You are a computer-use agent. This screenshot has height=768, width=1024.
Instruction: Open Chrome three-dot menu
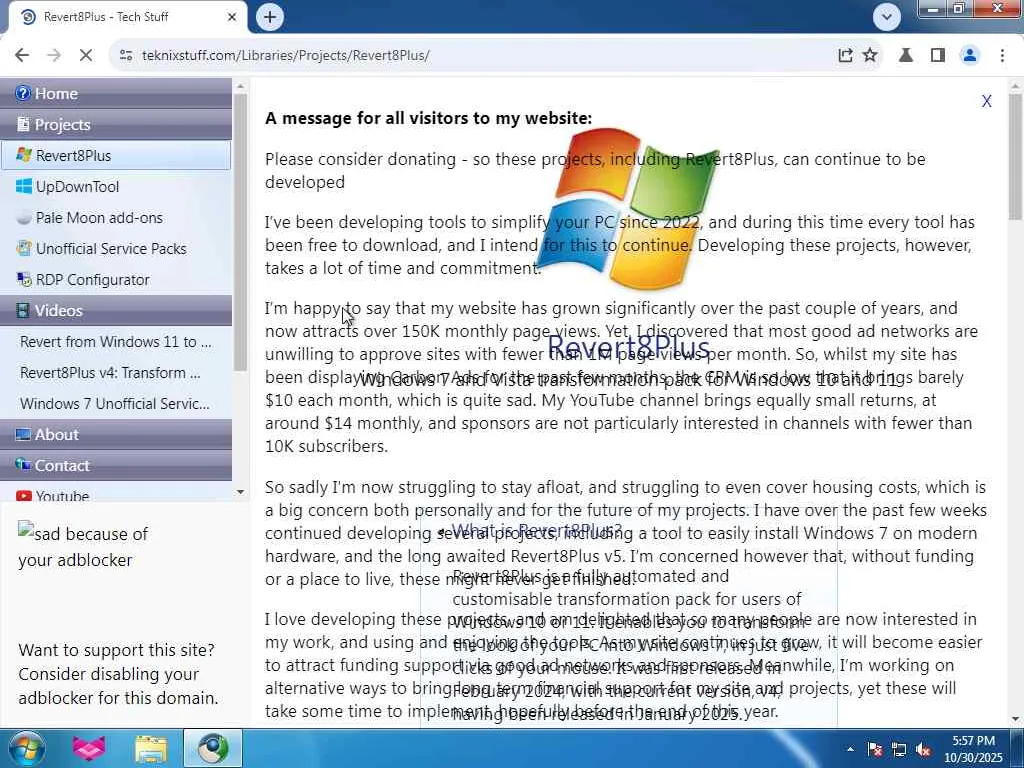point(1002,56)
